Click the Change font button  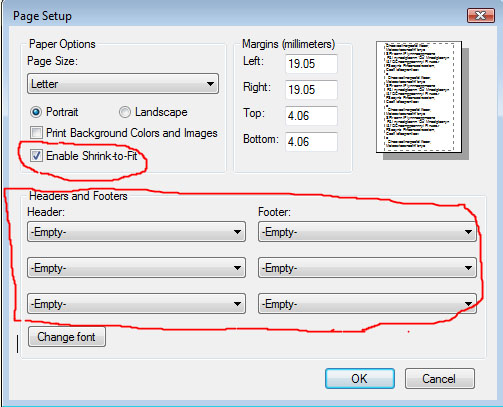(67, 337)
